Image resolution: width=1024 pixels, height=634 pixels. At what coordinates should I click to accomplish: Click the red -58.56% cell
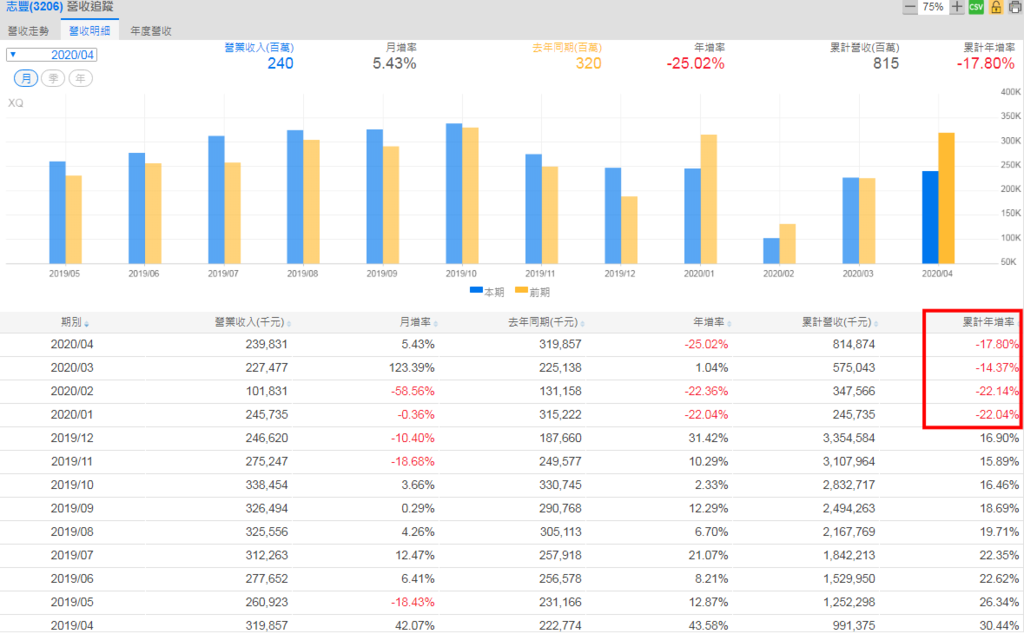click(413, 391)
